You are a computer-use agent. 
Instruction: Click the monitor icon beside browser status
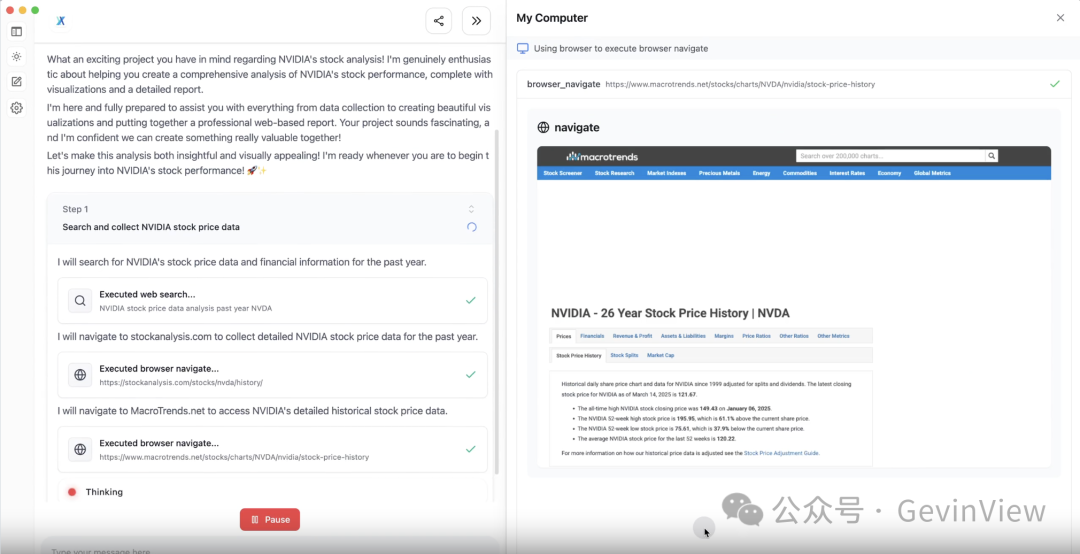click(x=523, y=48)
